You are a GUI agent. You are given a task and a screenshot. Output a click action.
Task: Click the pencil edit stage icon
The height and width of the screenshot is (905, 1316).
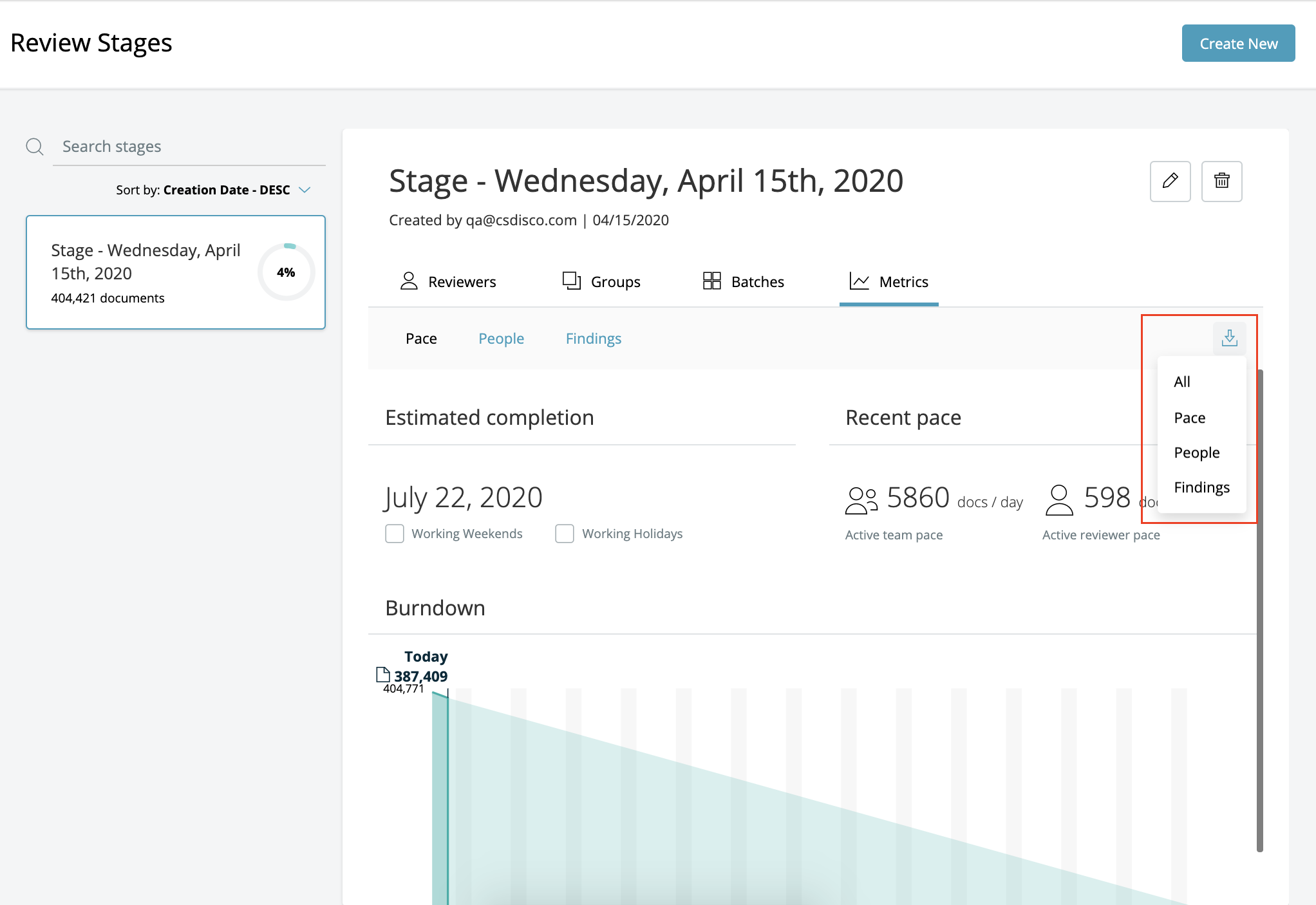pyautogui.click(x=1170, y=181)
